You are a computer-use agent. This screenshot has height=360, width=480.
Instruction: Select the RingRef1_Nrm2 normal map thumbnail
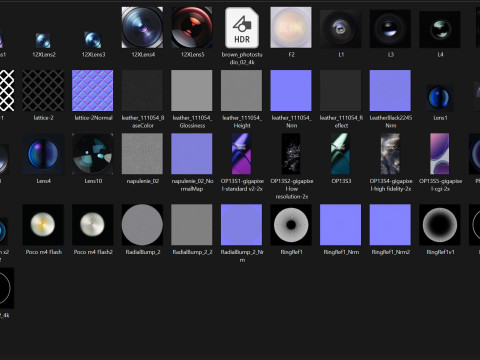tap(390, 225)
